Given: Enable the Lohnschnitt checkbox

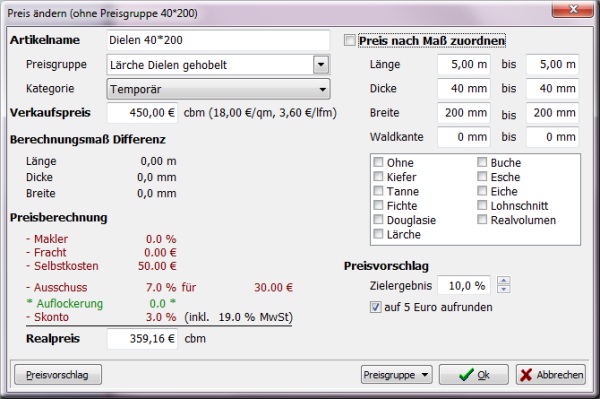Looking at the screenshot, I should coord(482,205).
